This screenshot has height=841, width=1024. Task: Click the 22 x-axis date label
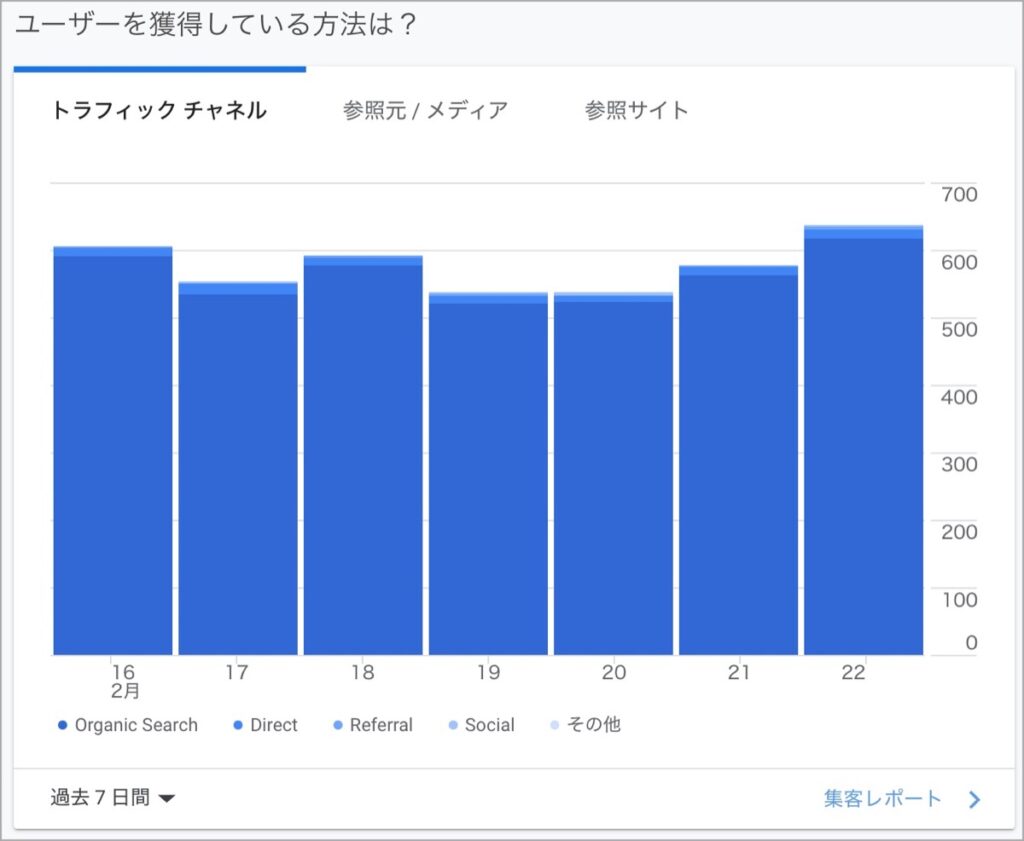pos(853,673)
